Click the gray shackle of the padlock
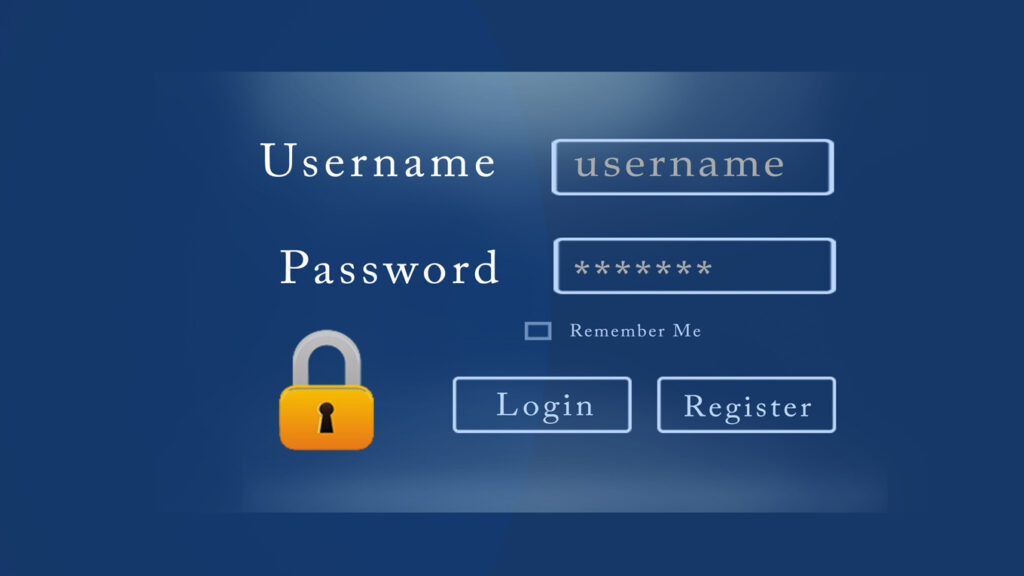 (327, 358)
